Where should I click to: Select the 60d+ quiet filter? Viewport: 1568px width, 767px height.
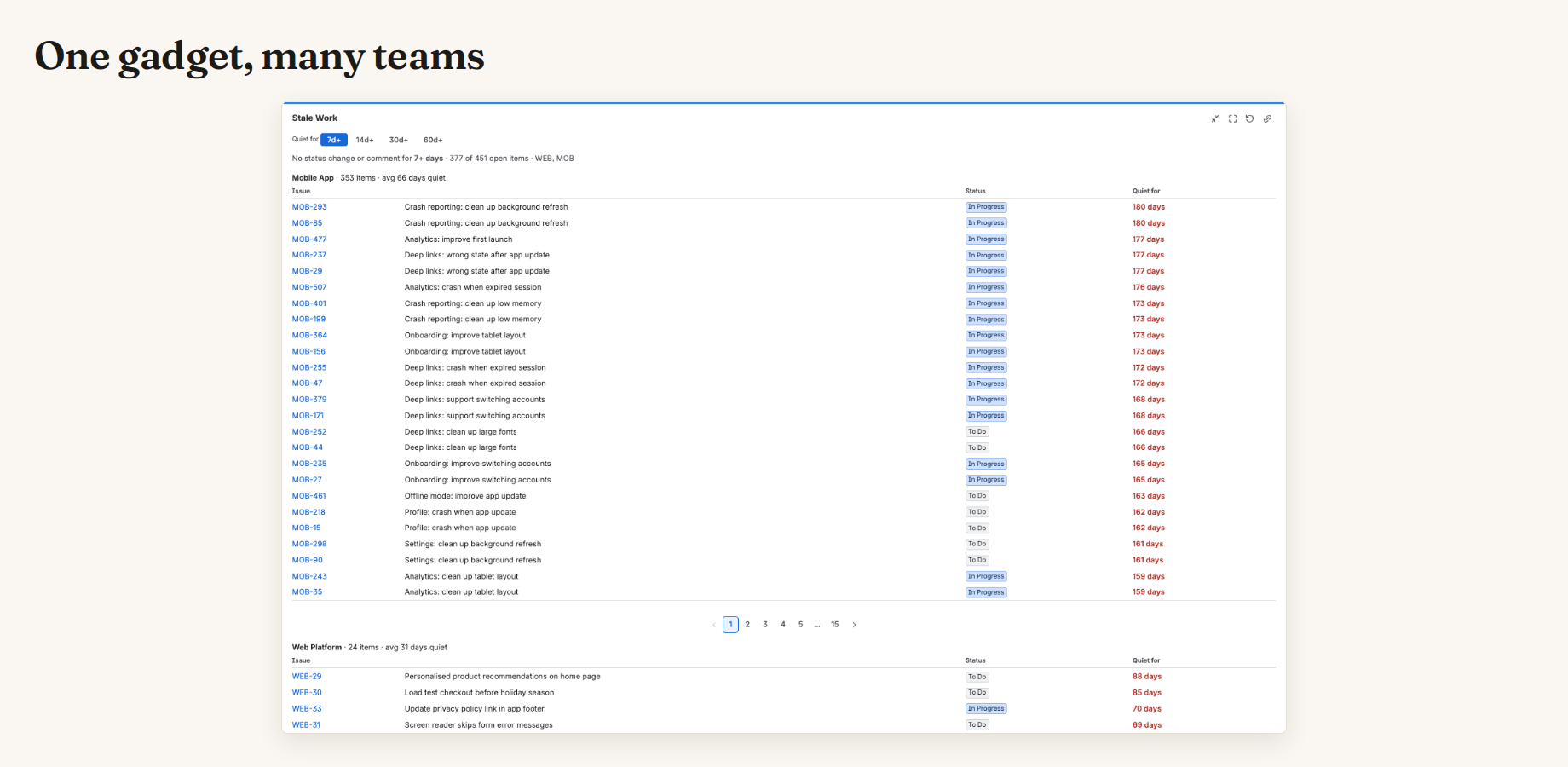(x=433, y=140)
